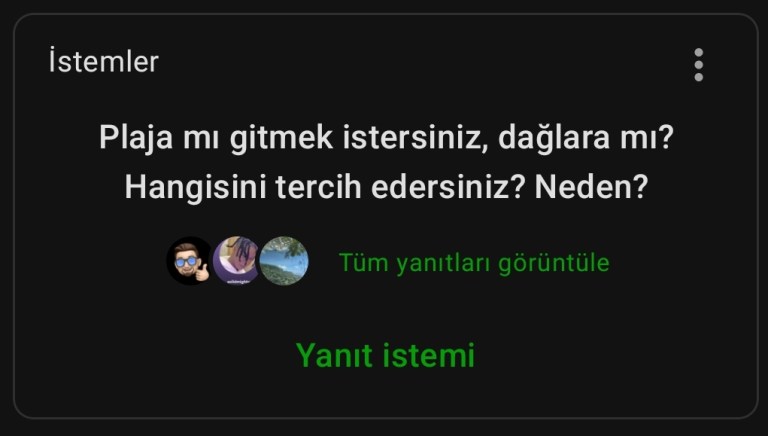Click "Tüm yanıtları görüntüle" link
768x436 pixels.
(474, 263)
